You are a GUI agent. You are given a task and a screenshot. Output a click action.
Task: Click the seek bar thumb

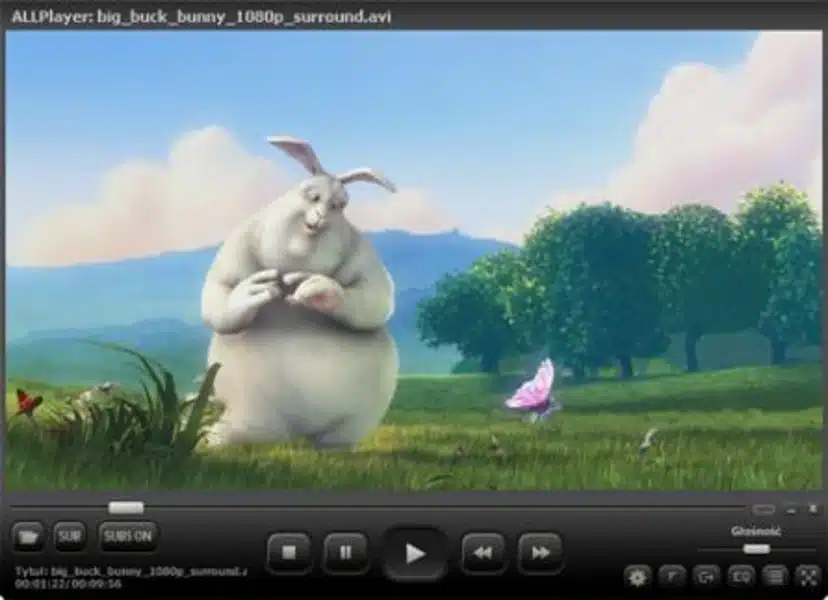[x=126, y=508]
